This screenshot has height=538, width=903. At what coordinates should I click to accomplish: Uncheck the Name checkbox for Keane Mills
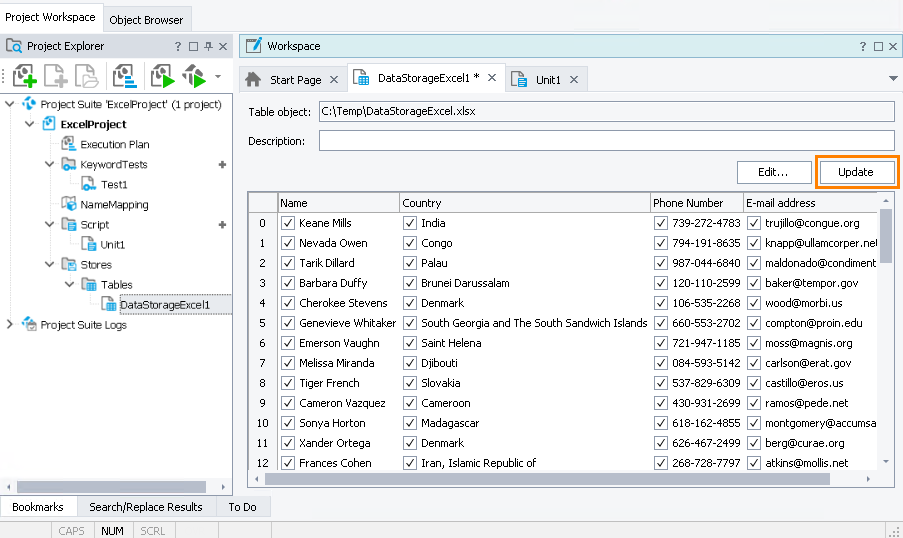tap(288, 223)
